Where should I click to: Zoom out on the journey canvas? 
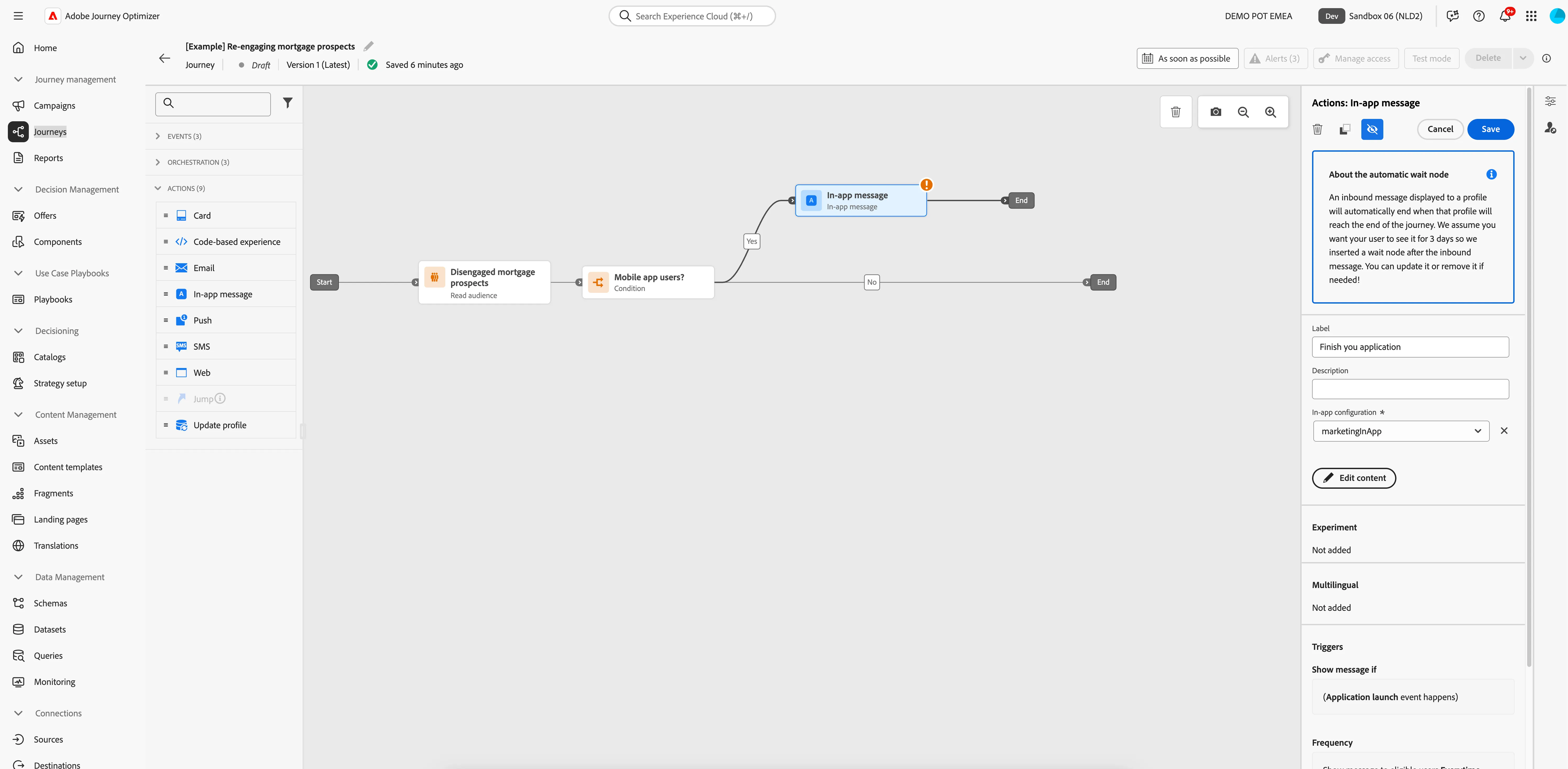[1243, 112]
